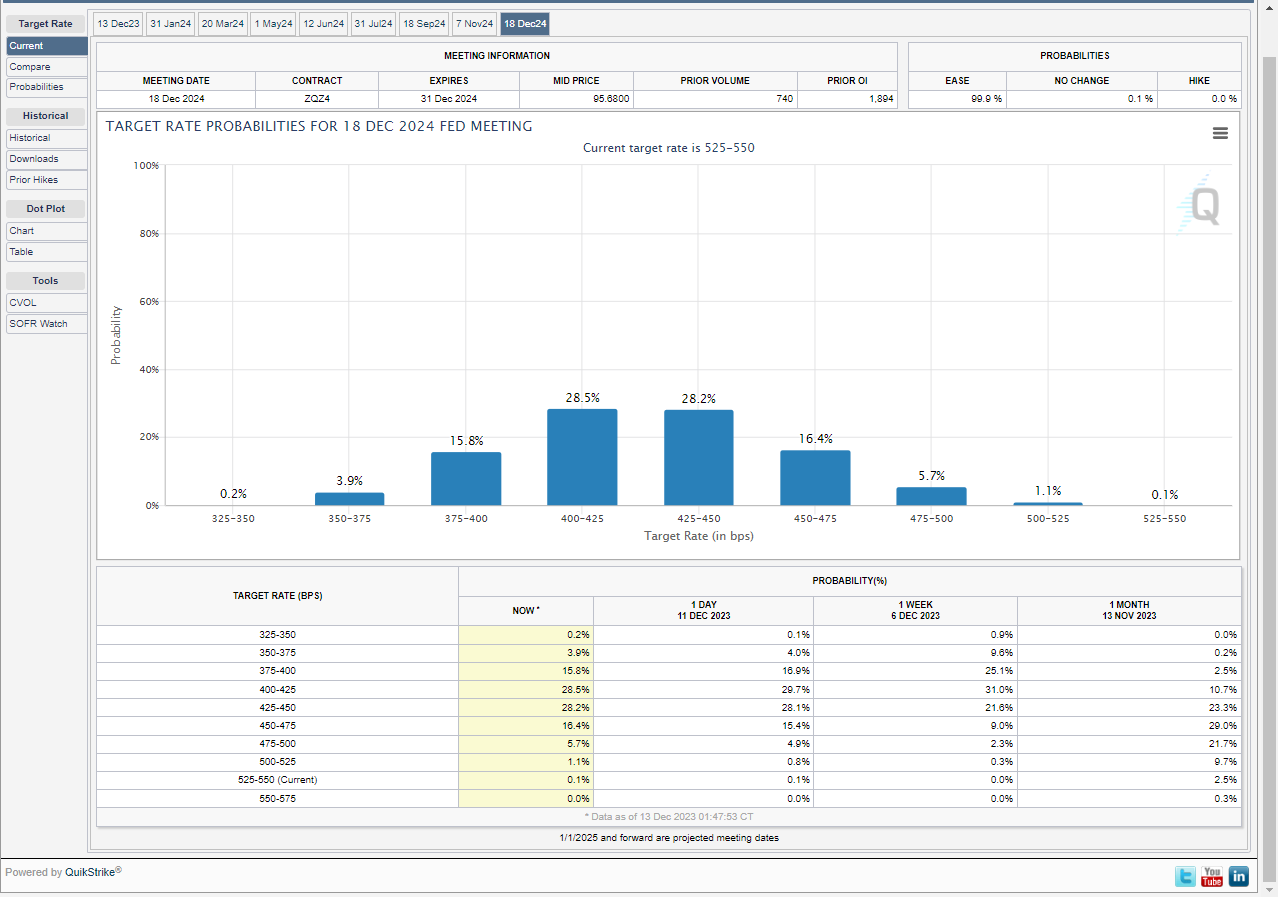Click the 550-575 table row label
Screen dimensions: 1285x897
(x=277, y=798)
